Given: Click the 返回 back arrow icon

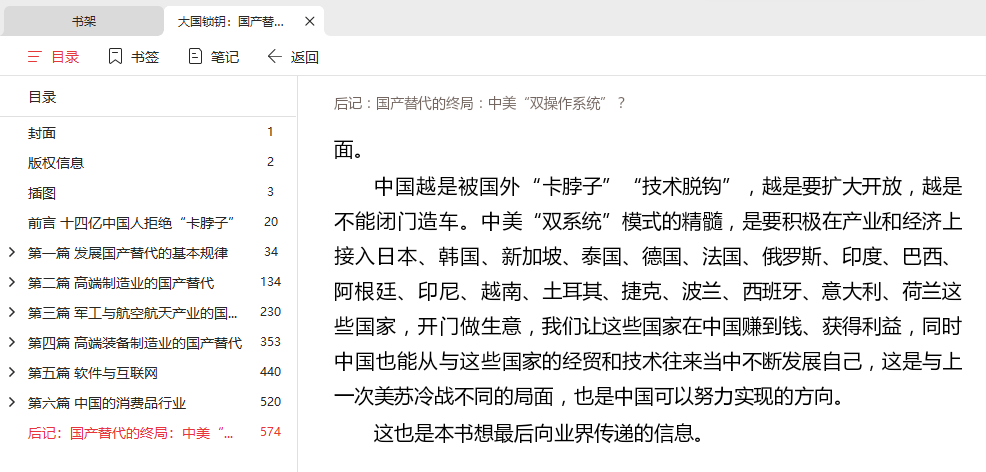Looking at the screenshot, I should [275, 57].
